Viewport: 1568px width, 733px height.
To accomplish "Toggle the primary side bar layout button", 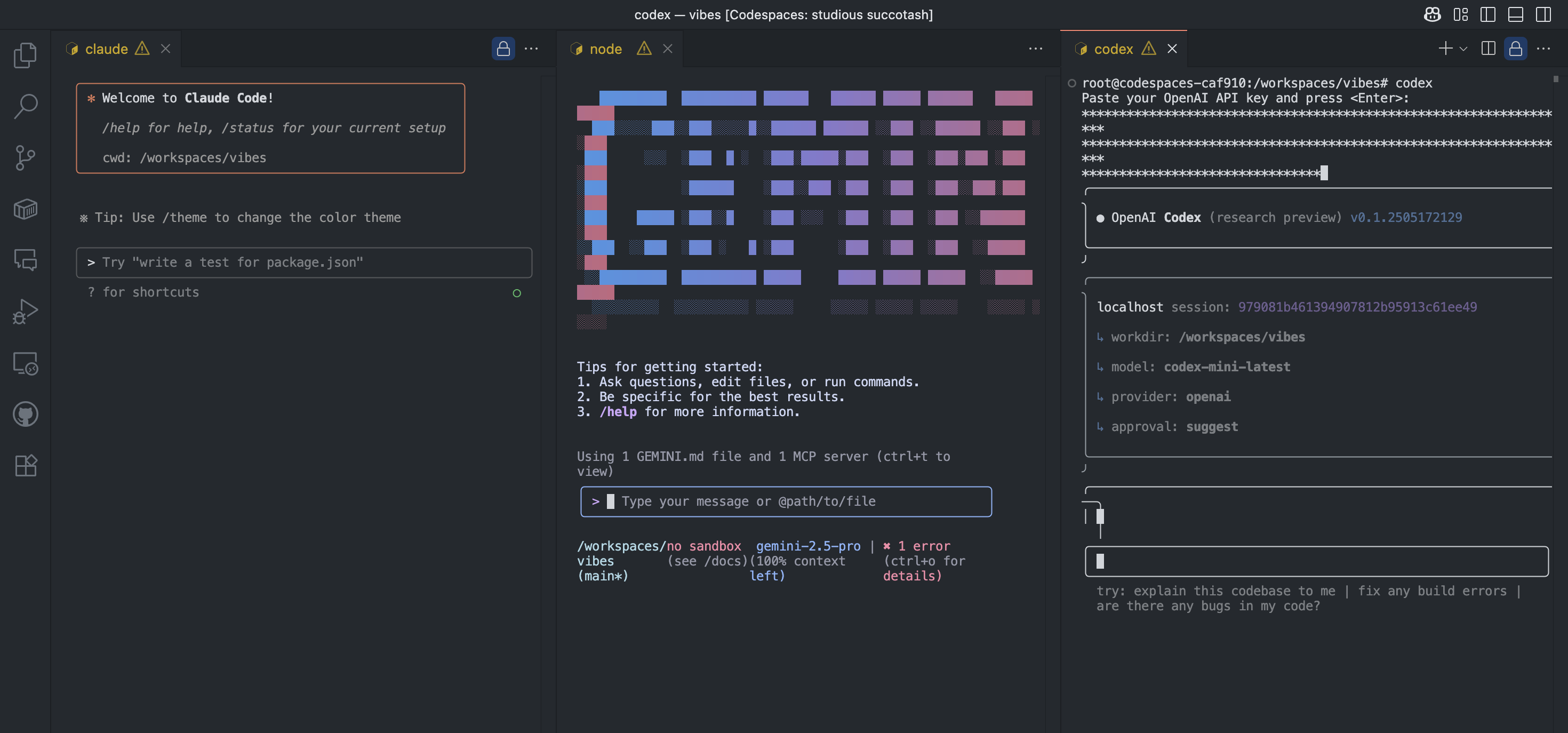I will point(1487,14).
